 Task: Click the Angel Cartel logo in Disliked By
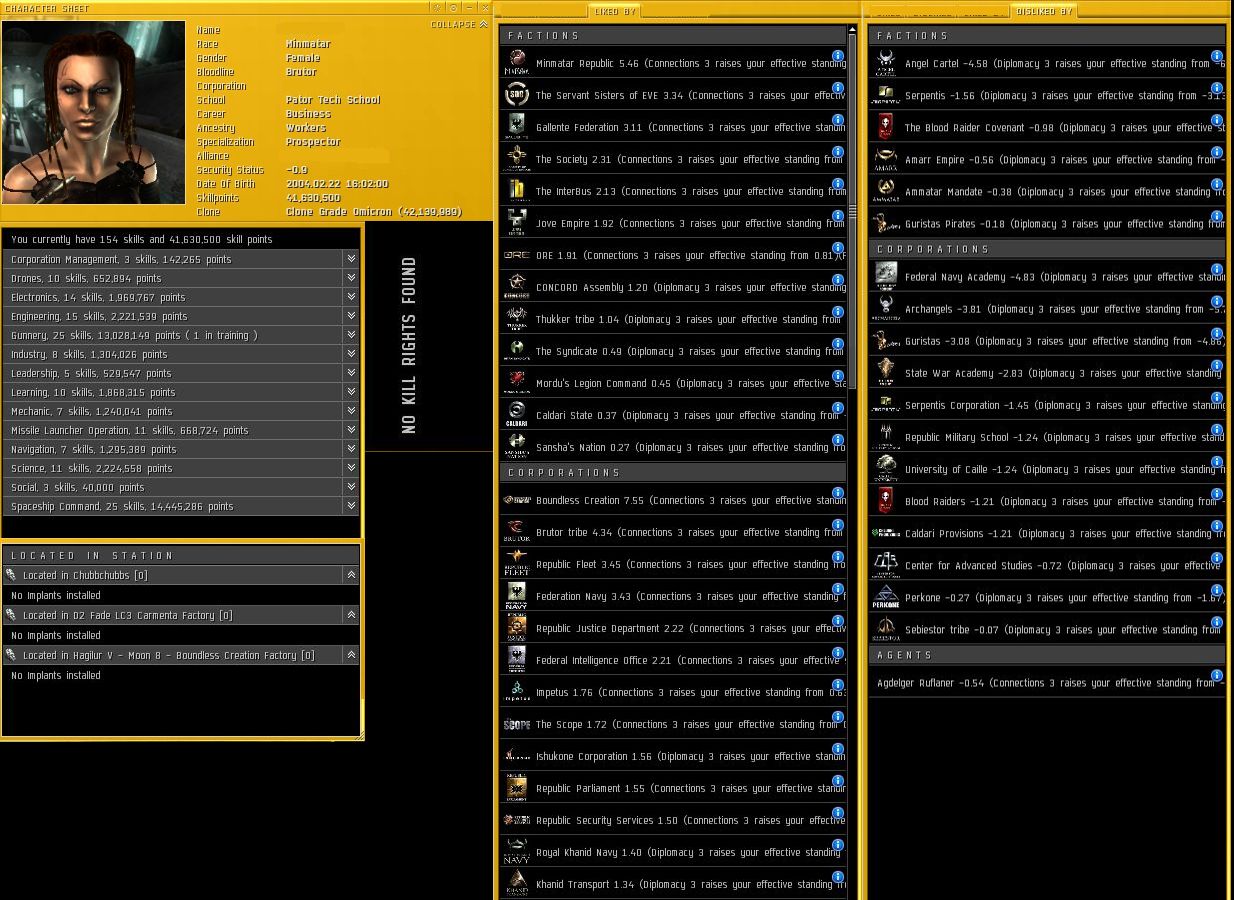885,63
